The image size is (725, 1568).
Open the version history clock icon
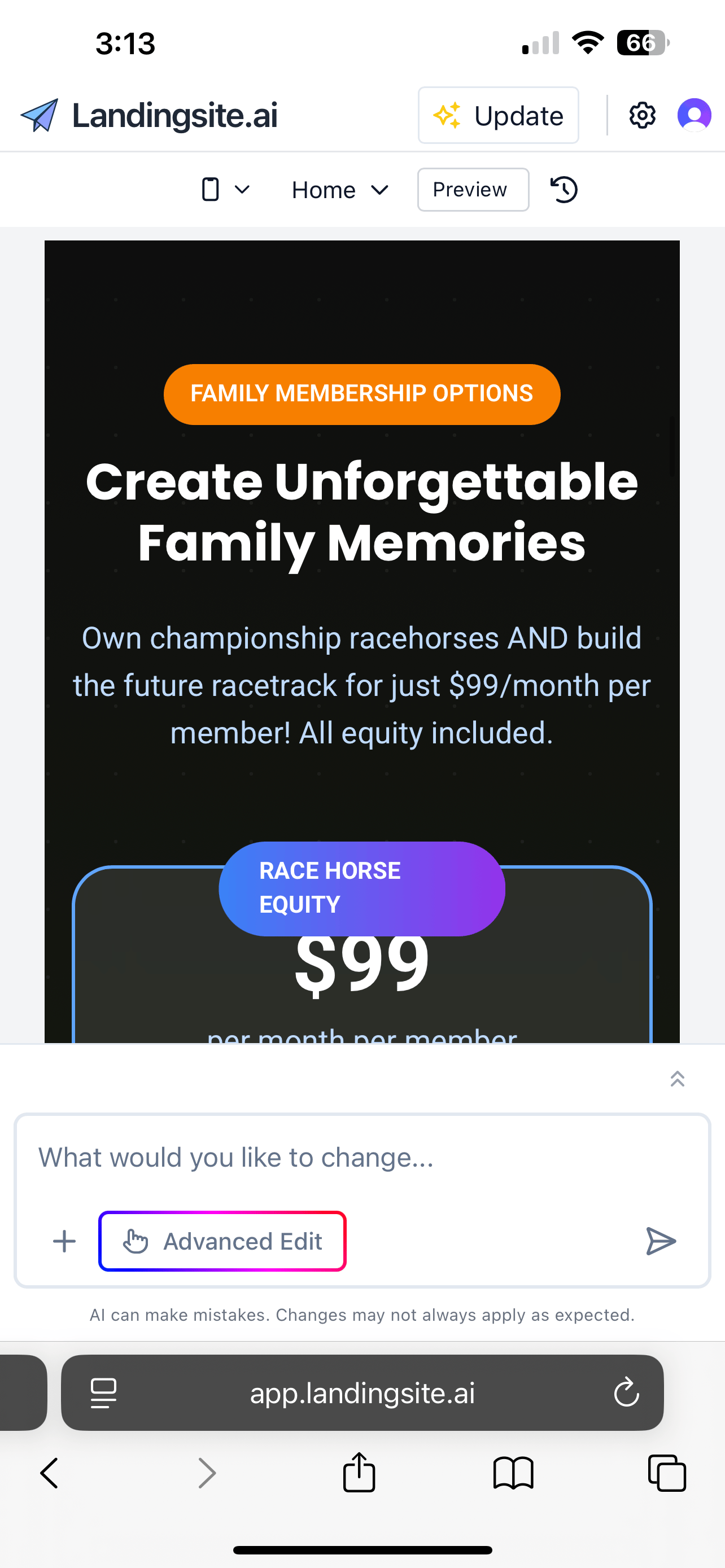(563, 189)
